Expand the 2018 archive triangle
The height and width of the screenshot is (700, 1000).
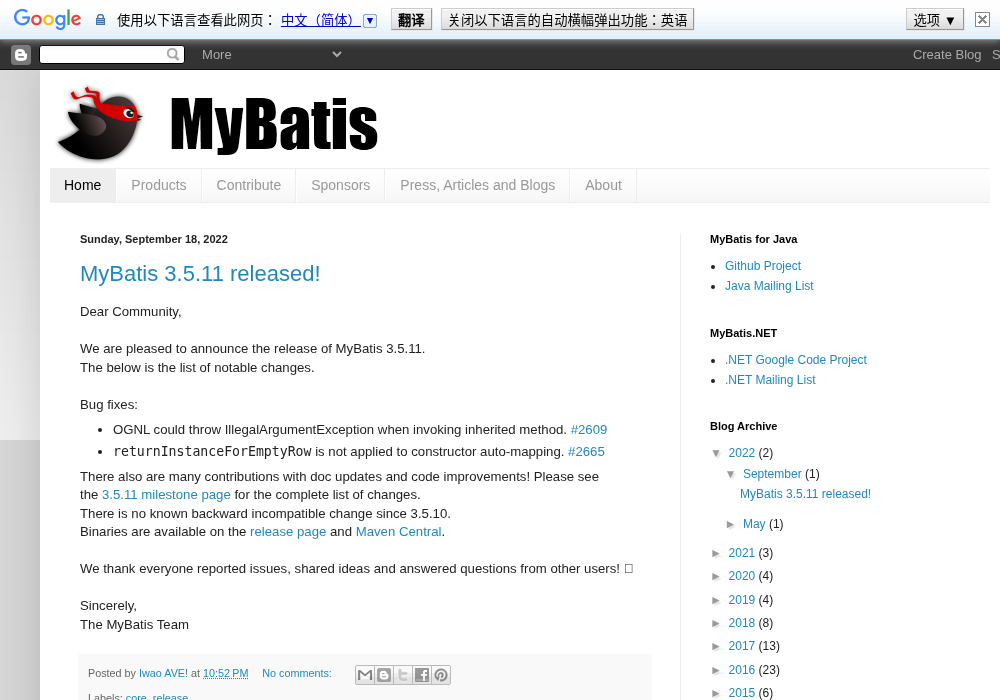tap(716, 623)
